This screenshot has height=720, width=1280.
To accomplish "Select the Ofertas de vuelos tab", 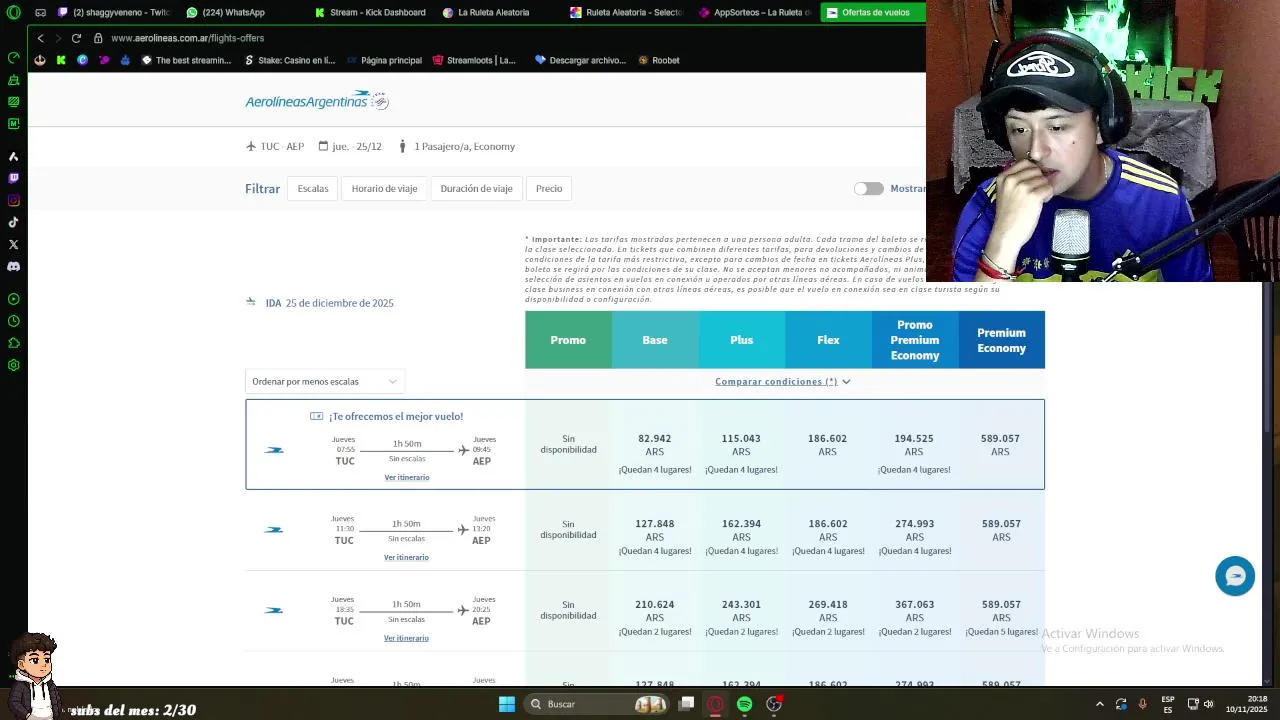I will [873, 12].
